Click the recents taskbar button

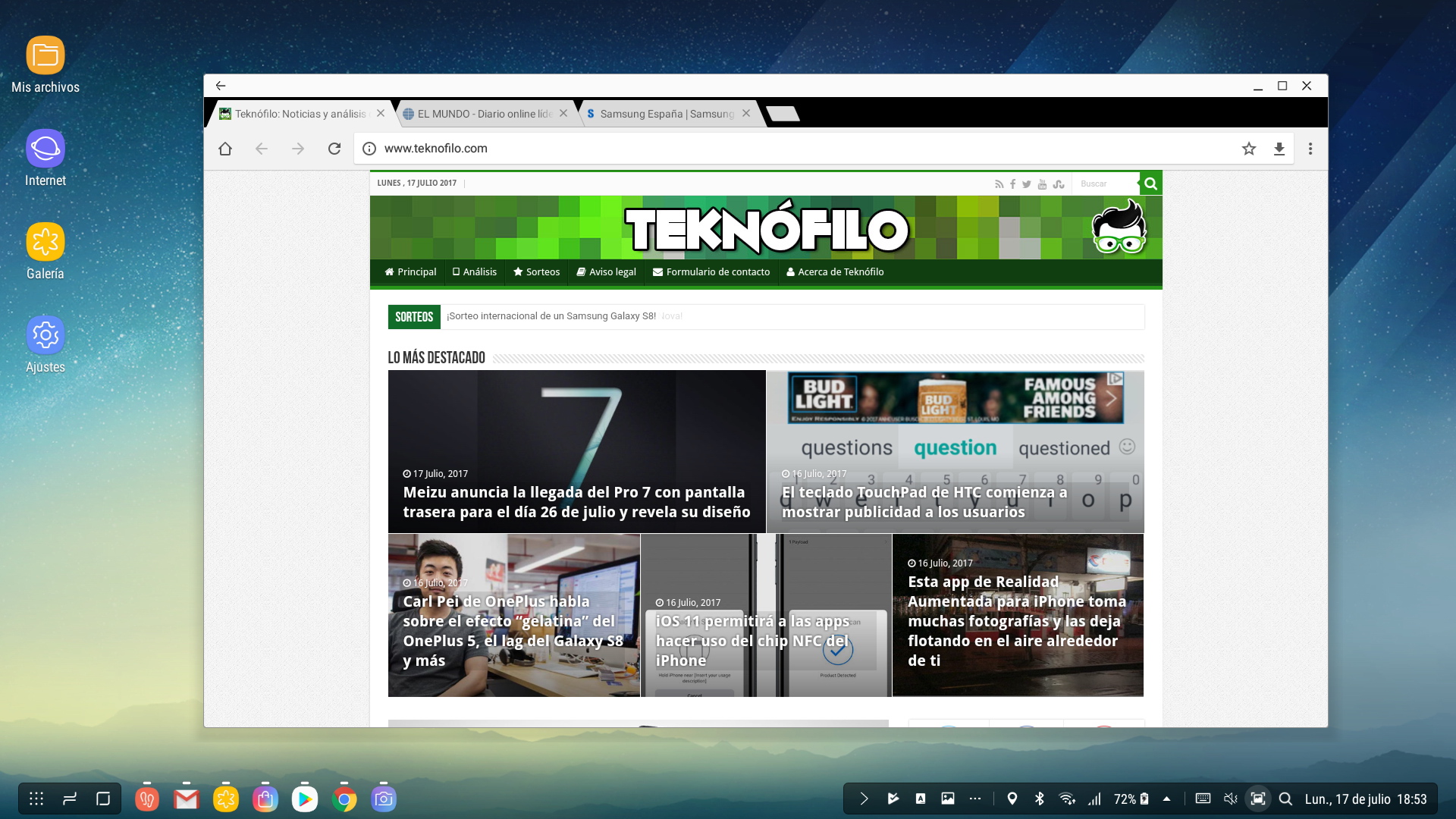click(70, 799)
